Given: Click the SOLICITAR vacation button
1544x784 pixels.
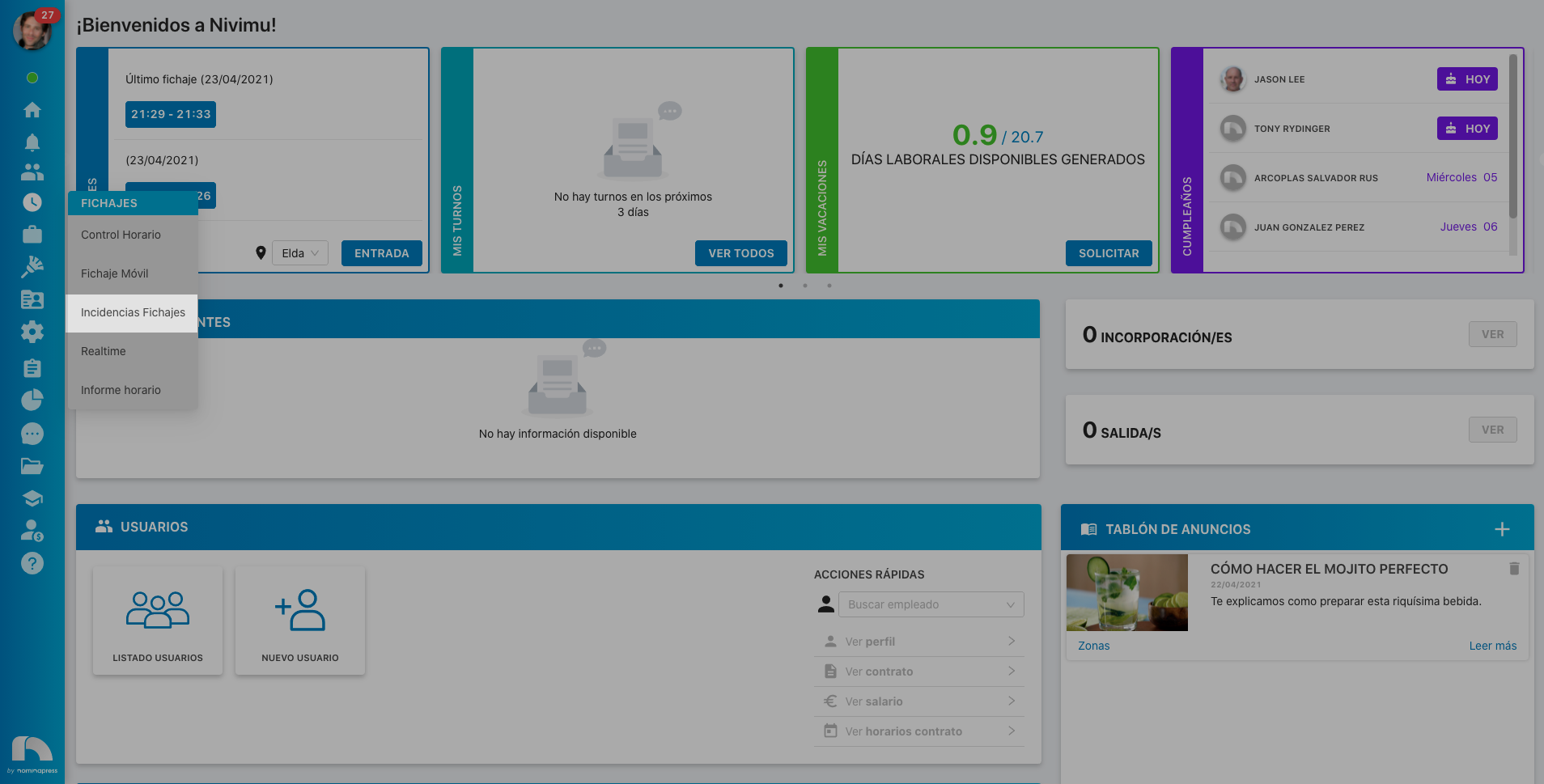Looking at the screenshot, I should (x=1109, y=253).
